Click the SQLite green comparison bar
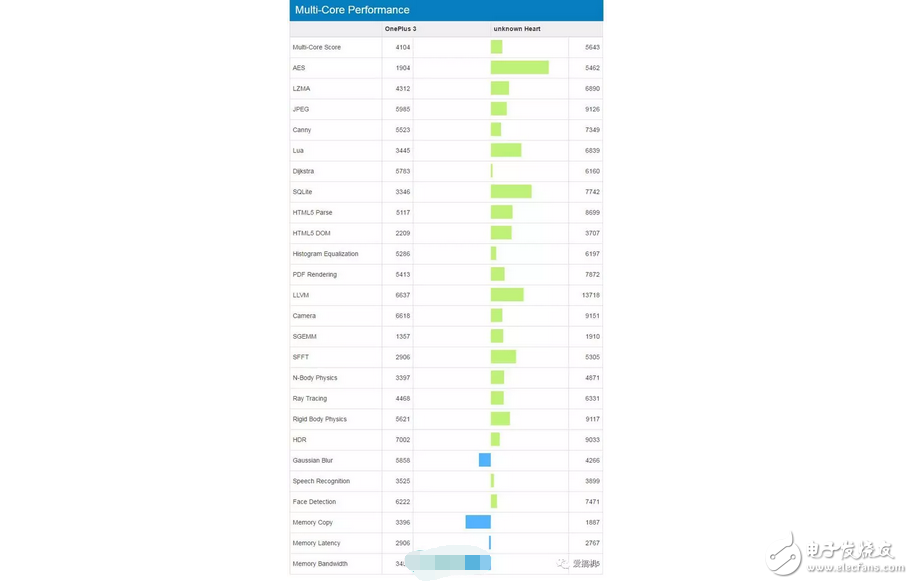The image size is (913, 584). pos(511,192)
